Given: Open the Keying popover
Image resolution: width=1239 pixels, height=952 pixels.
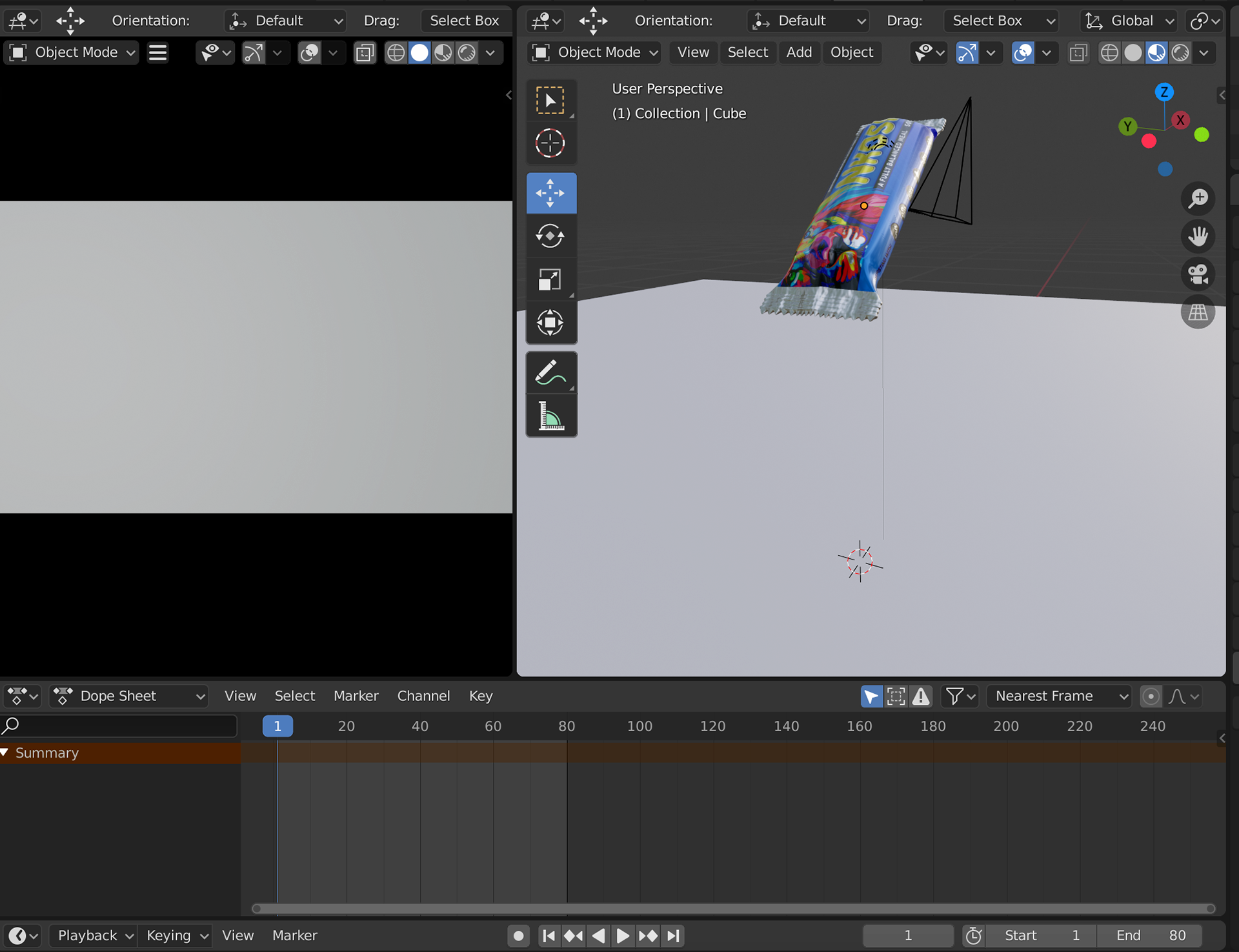Looking at the screenshot, I should (175, 935).
